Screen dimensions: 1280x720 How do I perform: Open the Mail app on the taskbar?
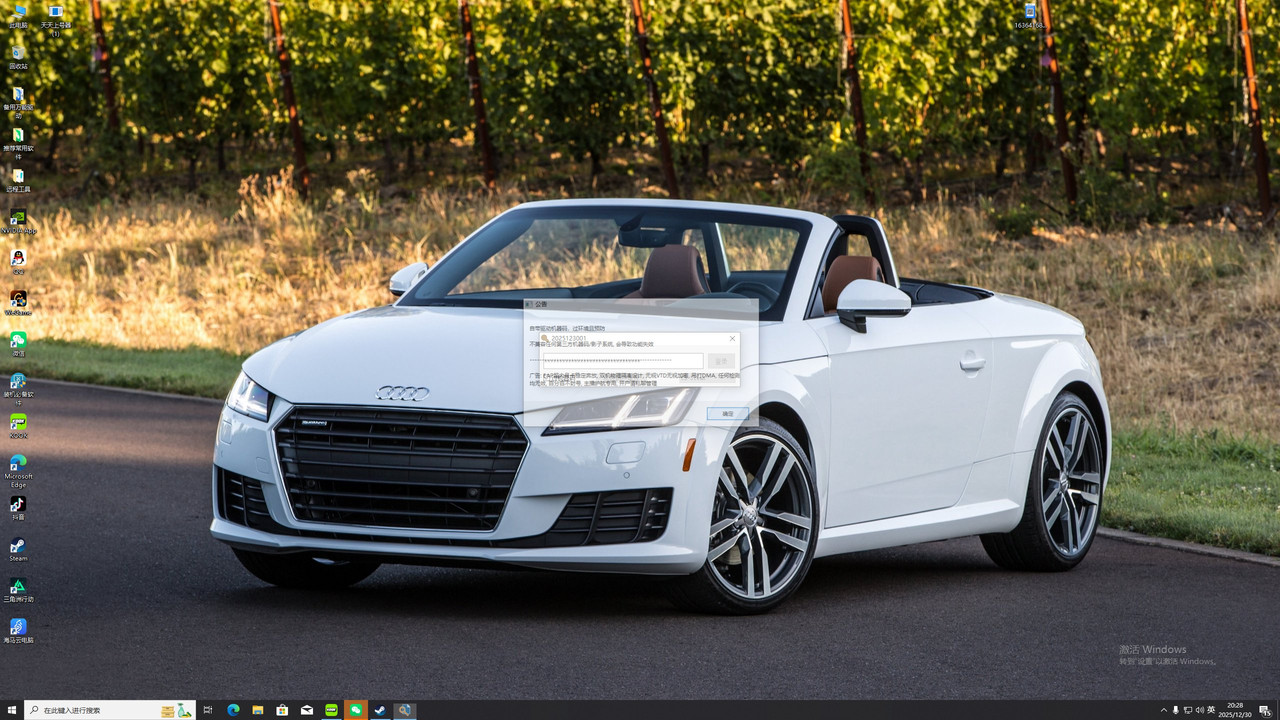pyautogui.click(x=307, y=710)
